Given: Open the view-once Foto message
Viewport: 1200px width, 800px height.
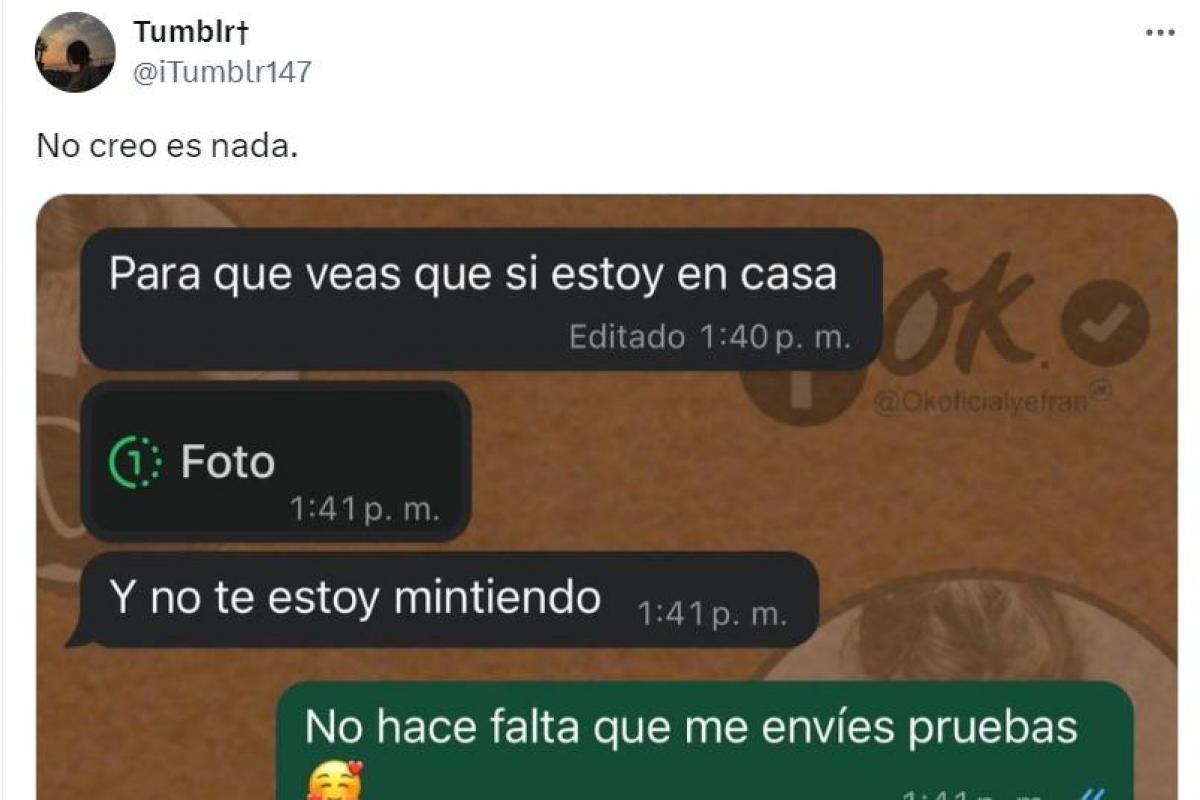Looking at the screenshot, I should click(275, 462).
